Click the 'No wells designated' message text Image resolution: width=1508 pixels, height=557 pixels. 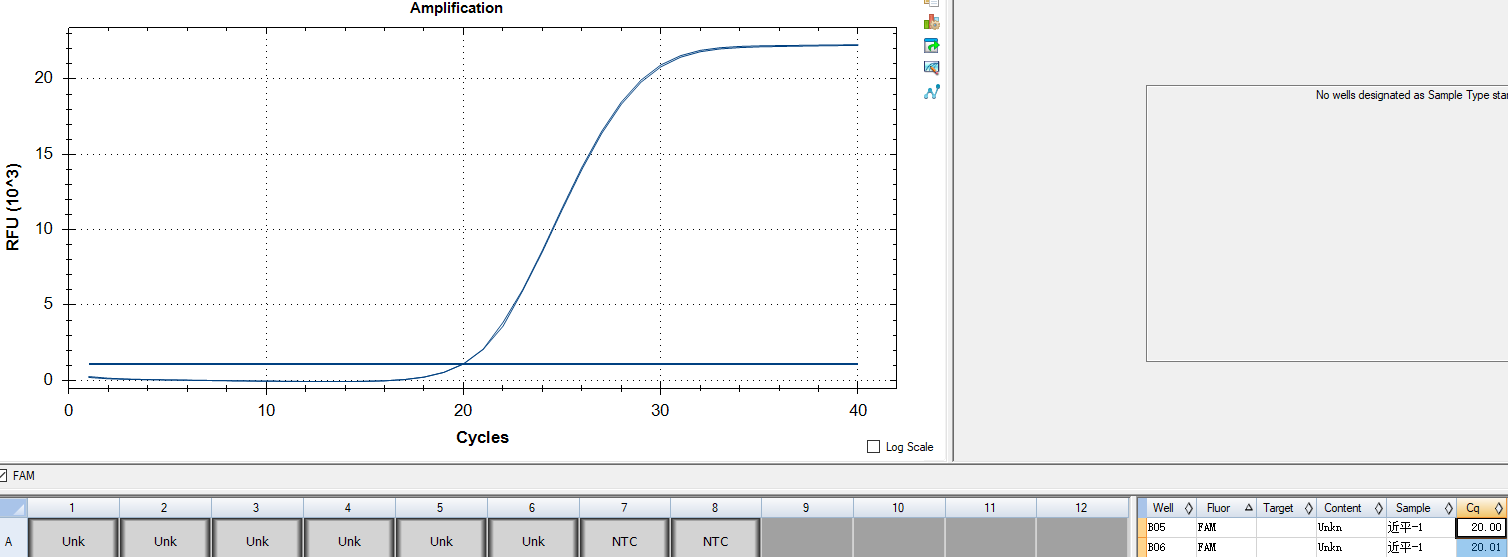[x=1411, y=96]
